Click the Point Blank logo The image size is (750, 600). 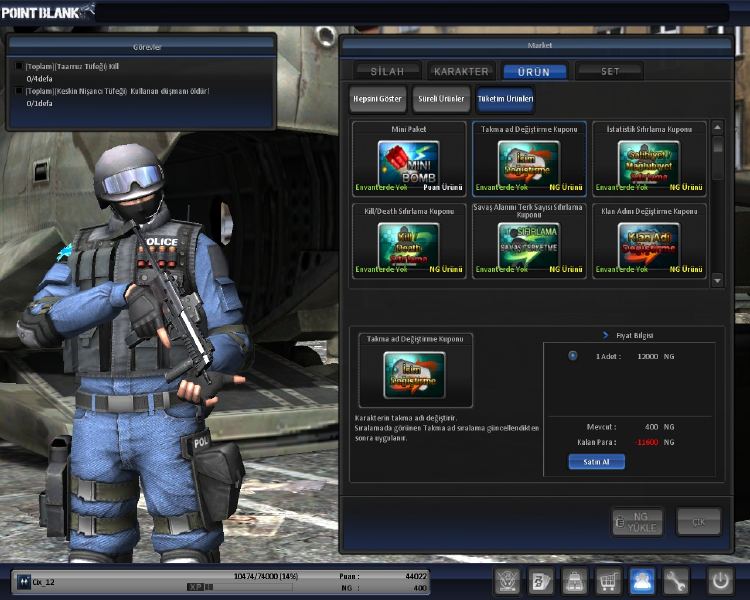pos(46,12)
